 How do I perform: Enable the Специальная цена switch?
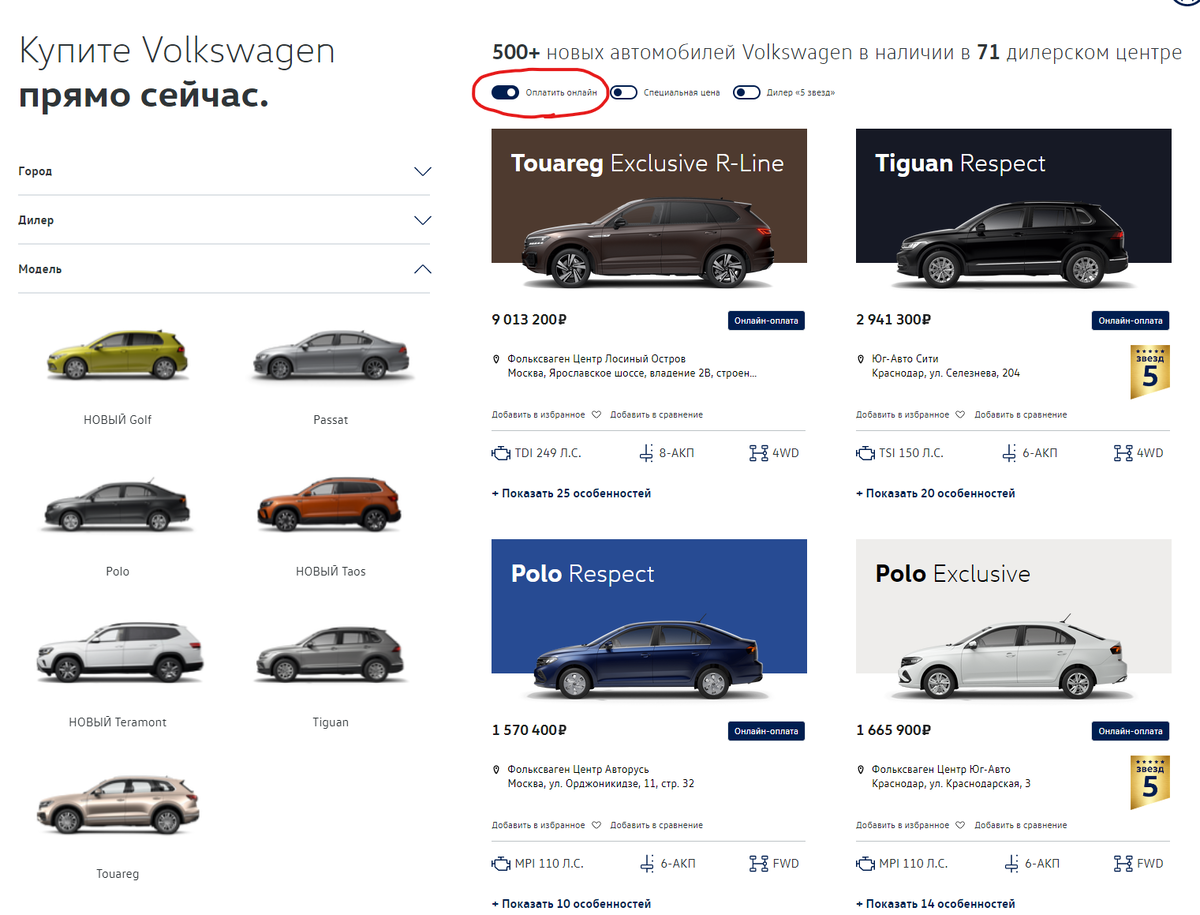[x=624, y=92]
